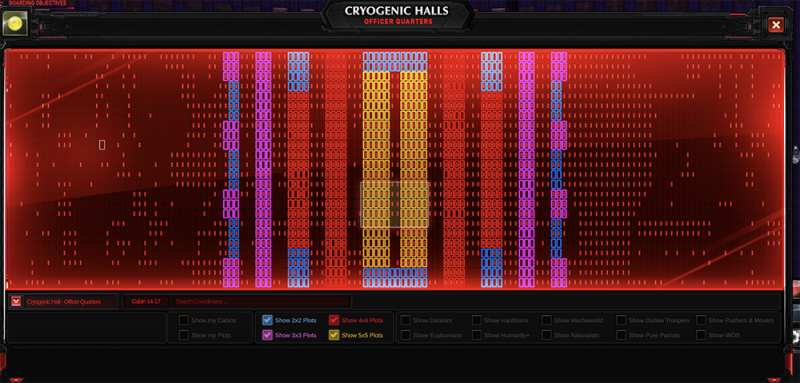Click the yellow orb icon top-left
Viewport: 800px width, 383px height.
[x=14, y=23]
